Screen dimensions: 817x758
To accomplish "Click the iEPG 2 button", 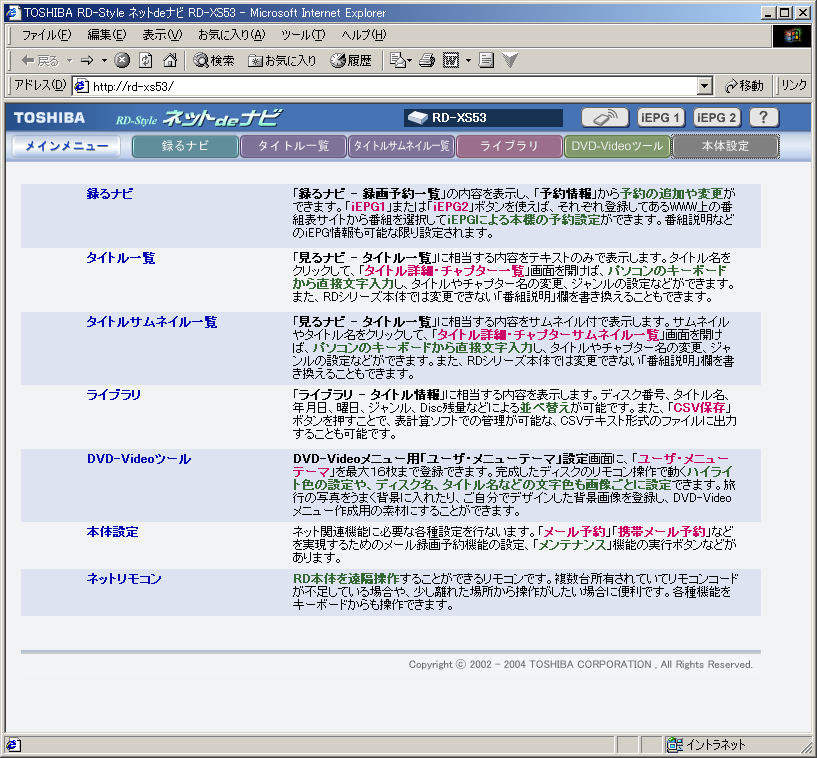I will [716, 118].
